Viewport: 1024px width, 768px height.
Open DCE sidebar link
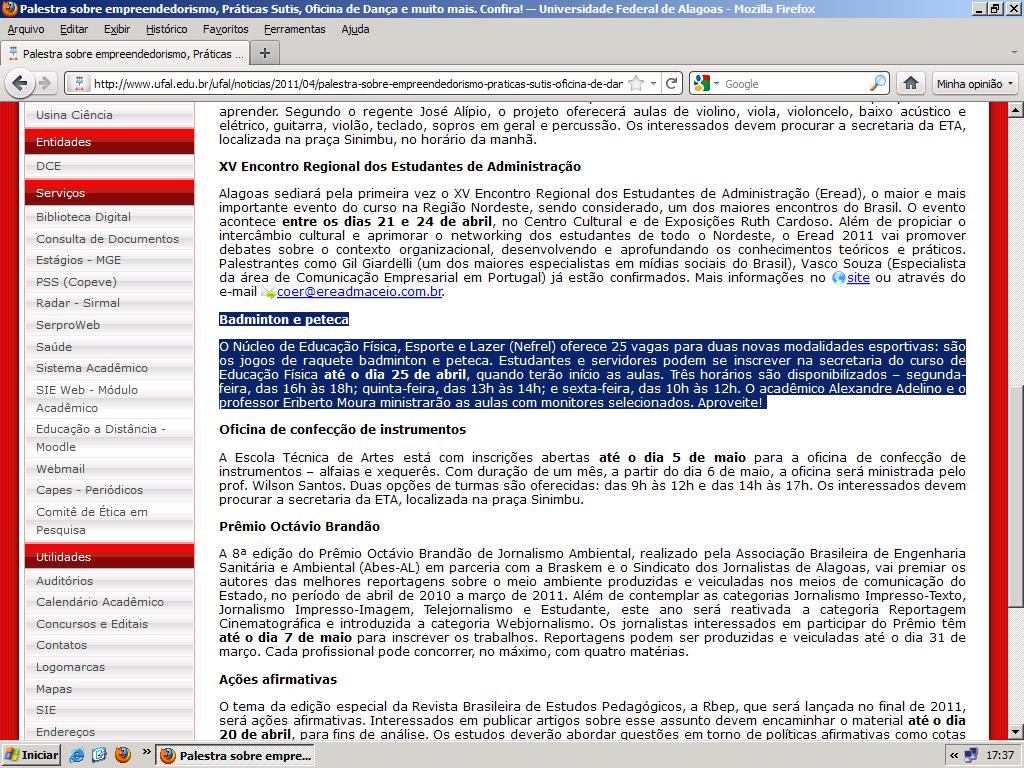click(48, 166)
